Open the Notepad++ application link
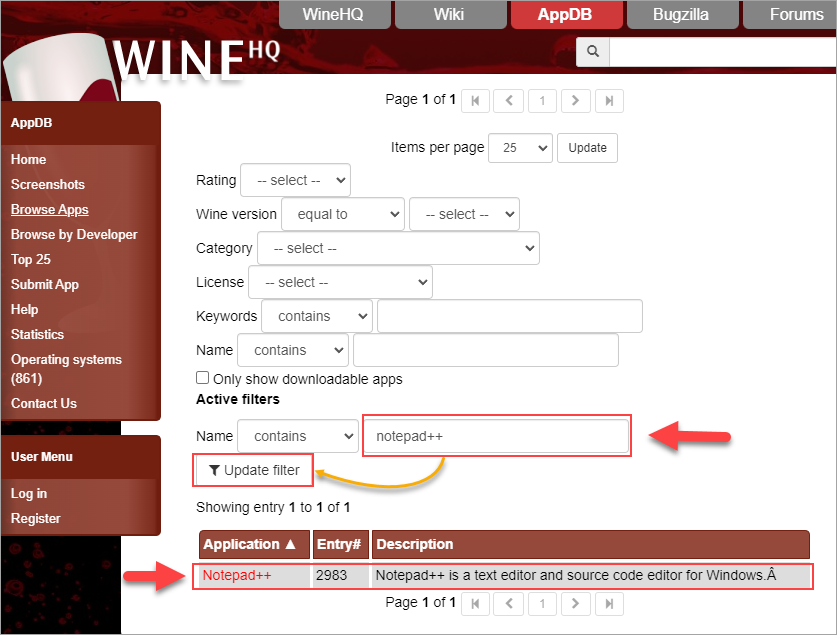Screen dimensions: 837x635 236,575
